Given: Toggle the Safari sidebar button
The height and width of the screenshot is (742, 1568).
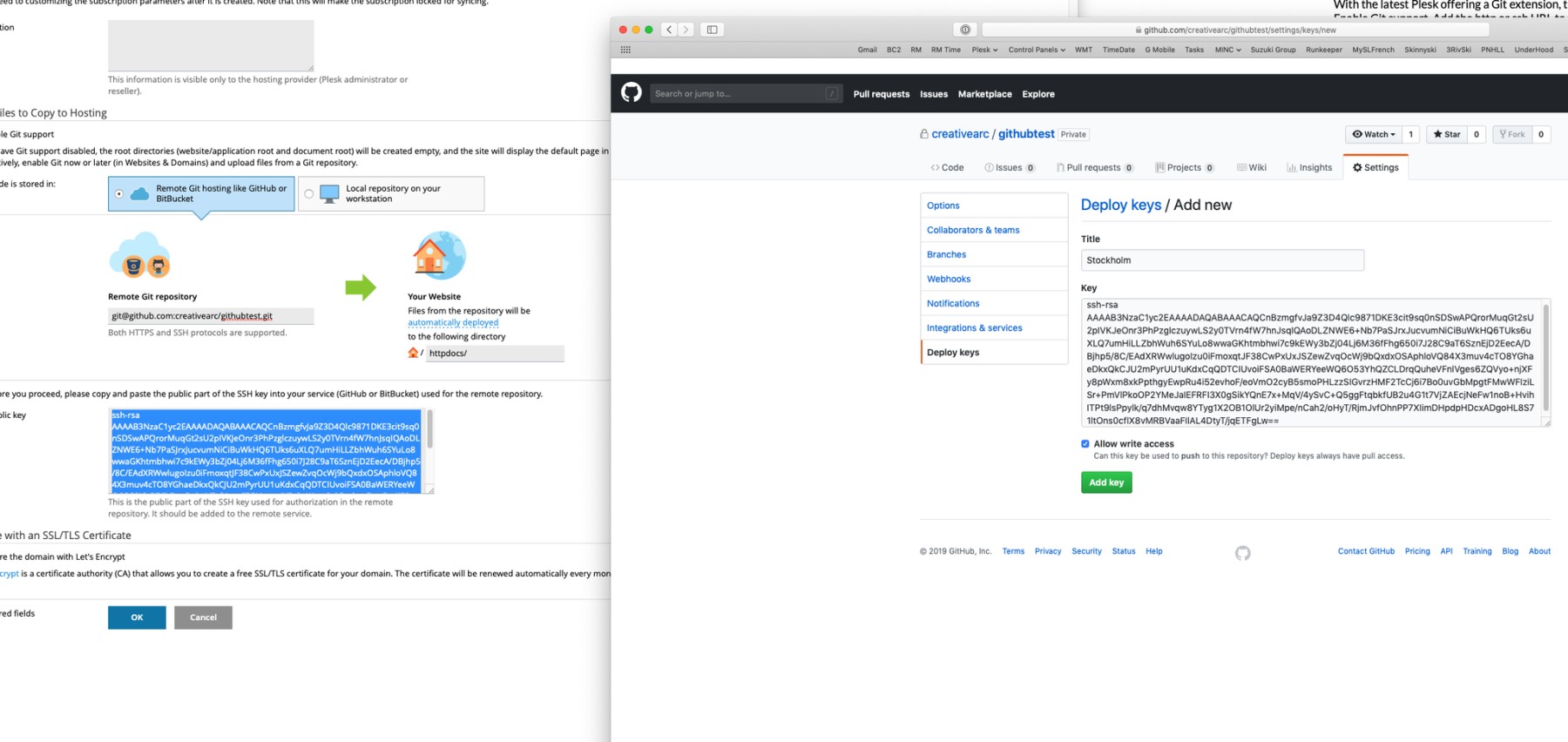Looking at the screenshot, I should pyautogui.click(x=712, y=30).
